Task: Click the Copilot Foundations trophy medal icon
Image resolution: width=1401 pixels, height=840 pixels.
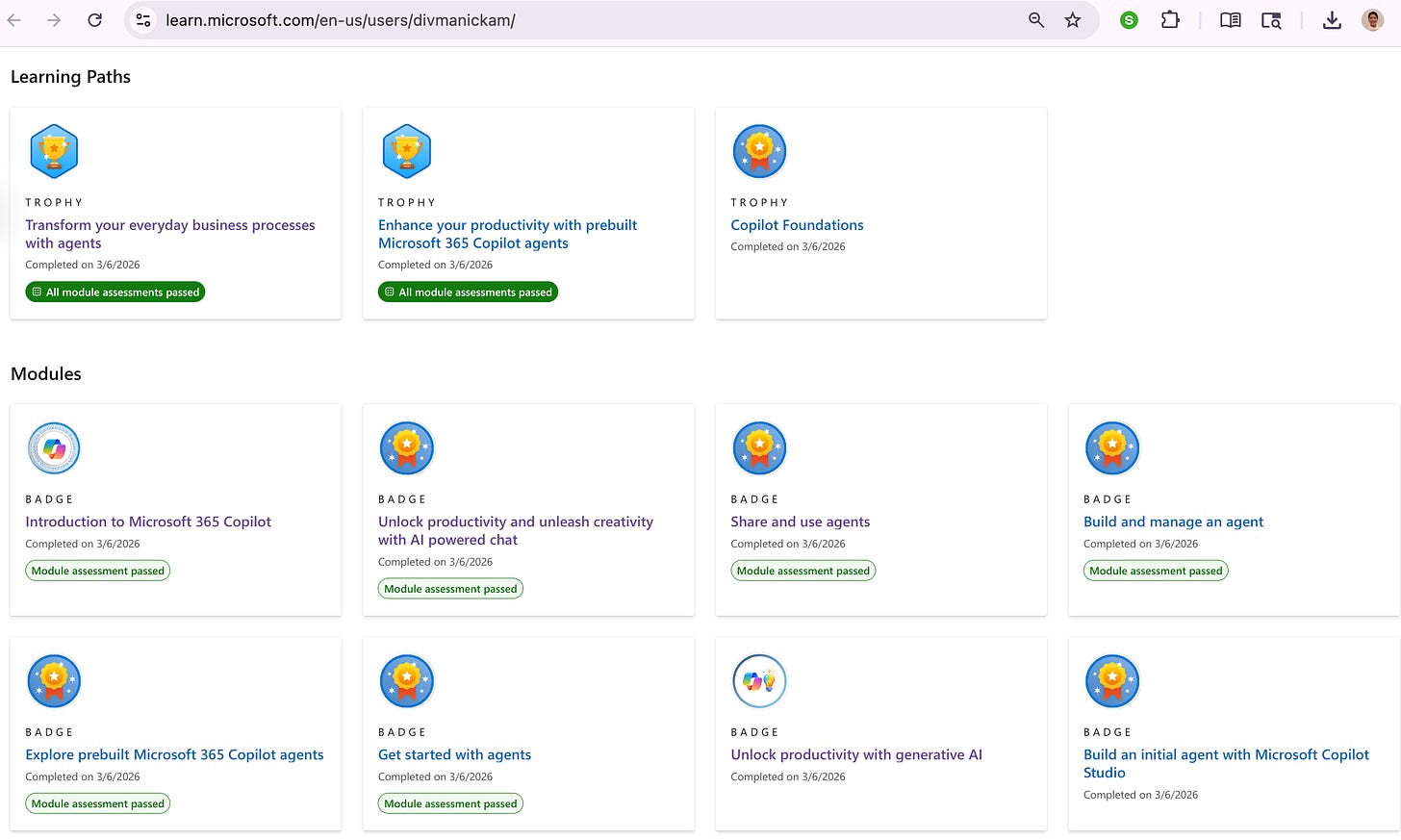Action: pos(760,151)
